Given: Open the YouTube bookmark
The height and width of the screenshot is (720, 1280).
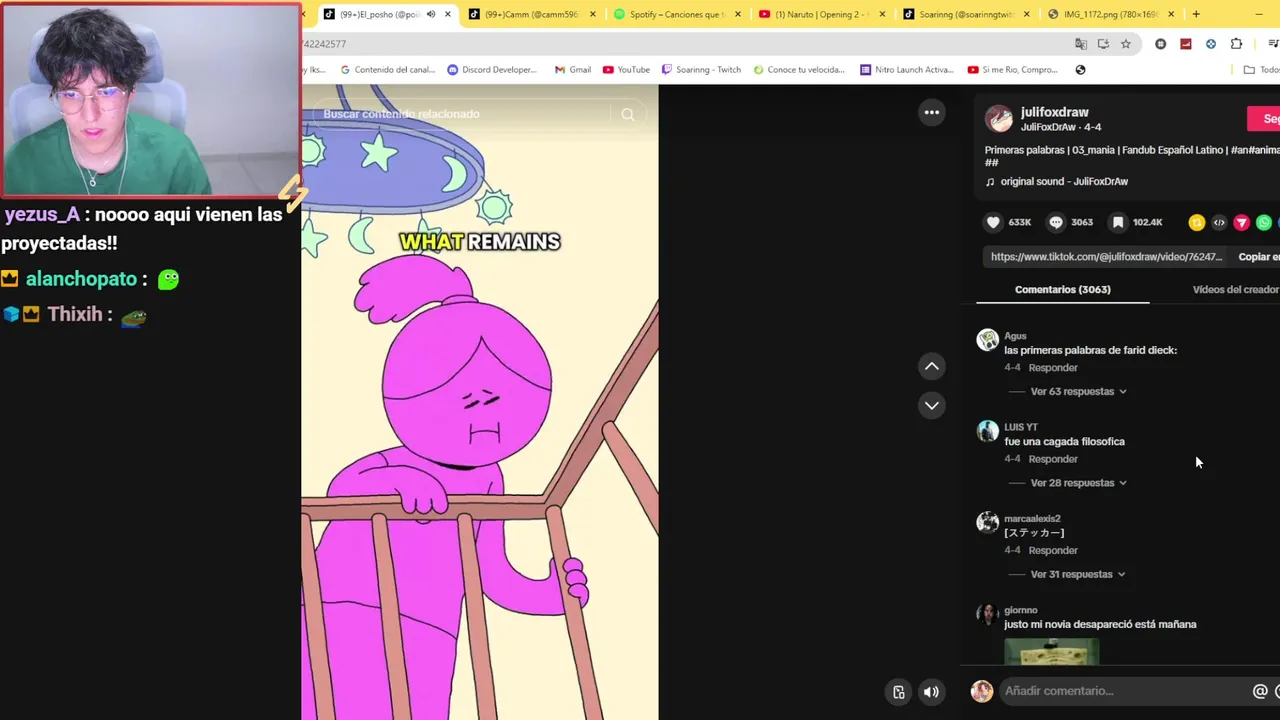Looking at the screenshot, I should 626,70.
